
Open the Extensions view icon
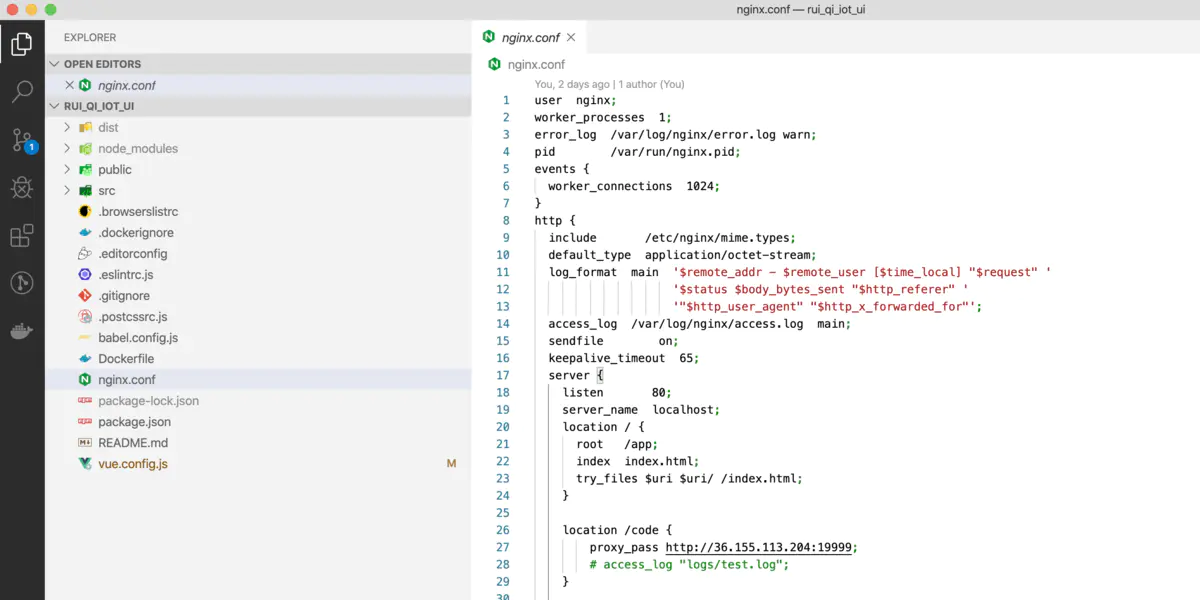pos(22,236)
